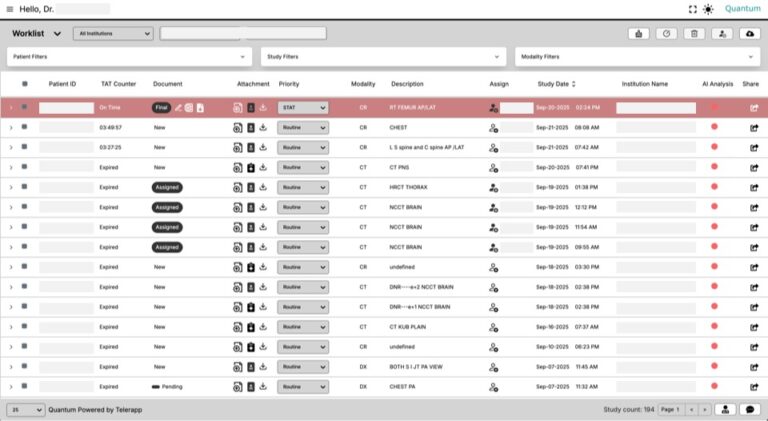The height and width of the screenshot is (421, 768).
Task: Open priority dropdown for CHEST row
Action: click(303, 128)
